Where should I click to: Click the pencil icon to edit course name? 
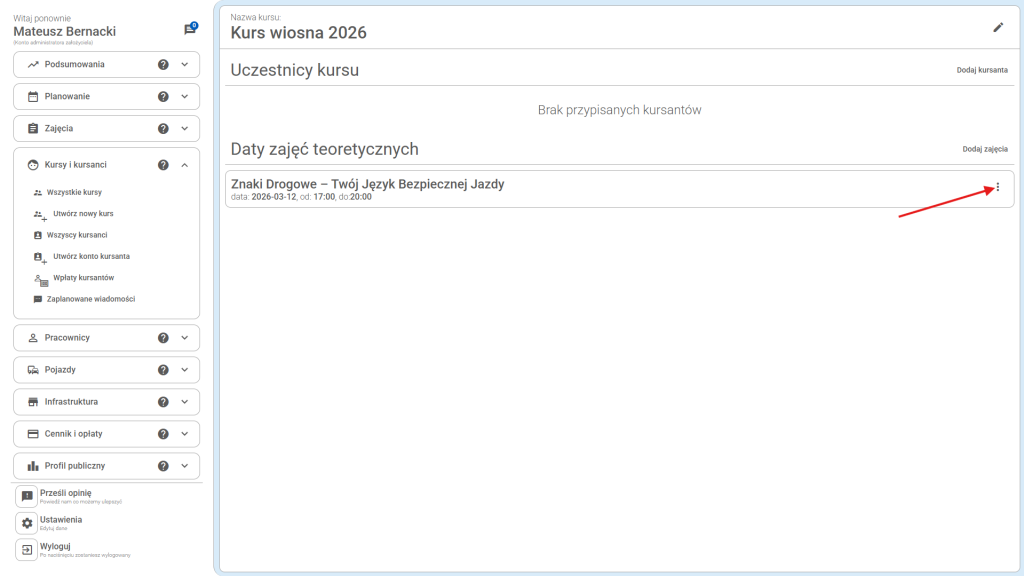click(997, 28)
